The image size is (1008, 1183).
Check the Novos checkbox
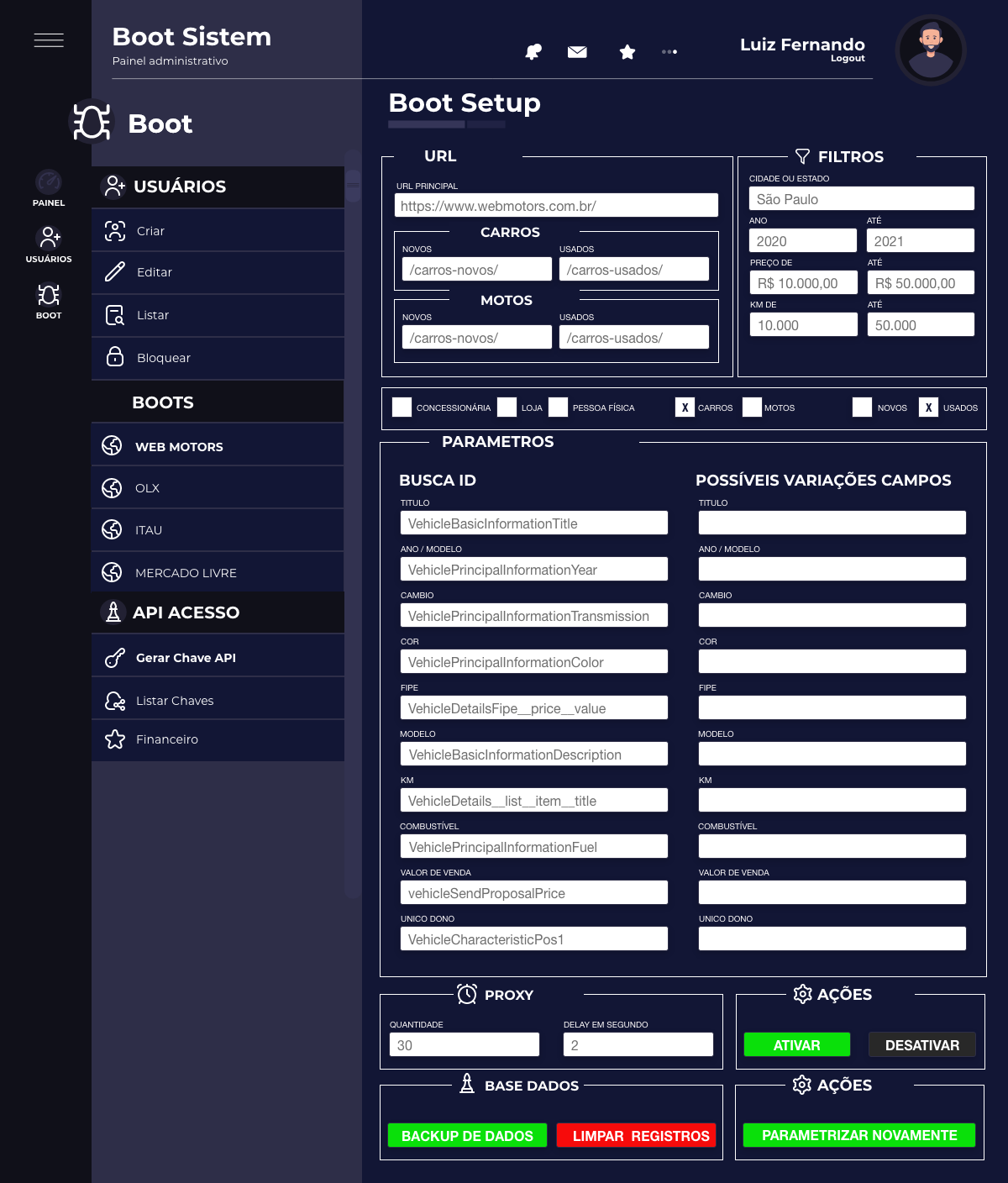point(863,407)
